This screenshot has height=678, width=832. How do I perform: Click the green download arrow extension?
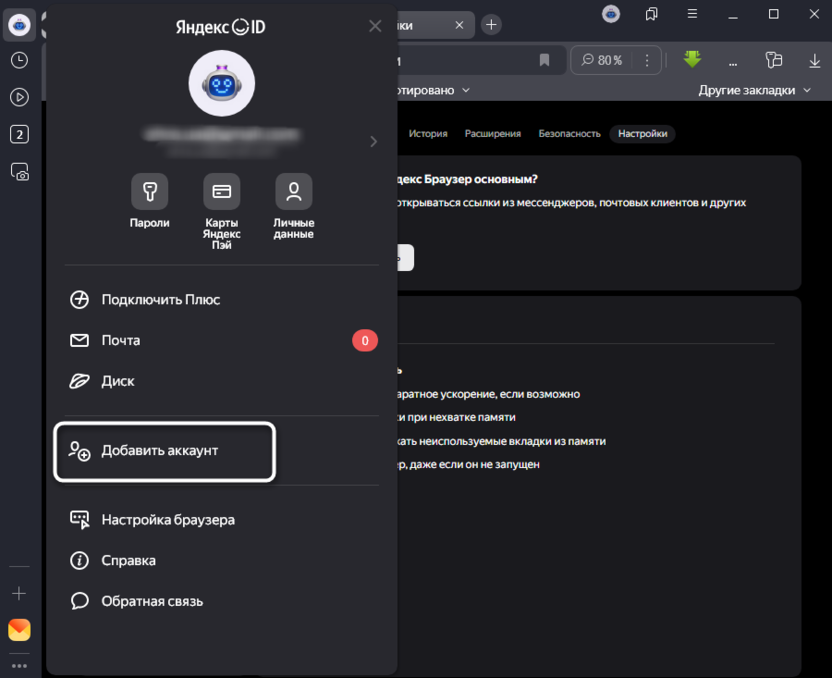(692, 59)
